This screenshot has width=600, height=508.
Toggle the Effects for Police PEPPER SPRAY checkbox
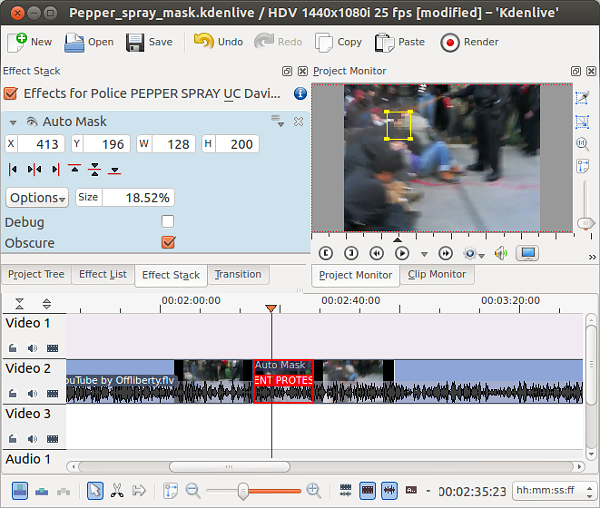11,94
